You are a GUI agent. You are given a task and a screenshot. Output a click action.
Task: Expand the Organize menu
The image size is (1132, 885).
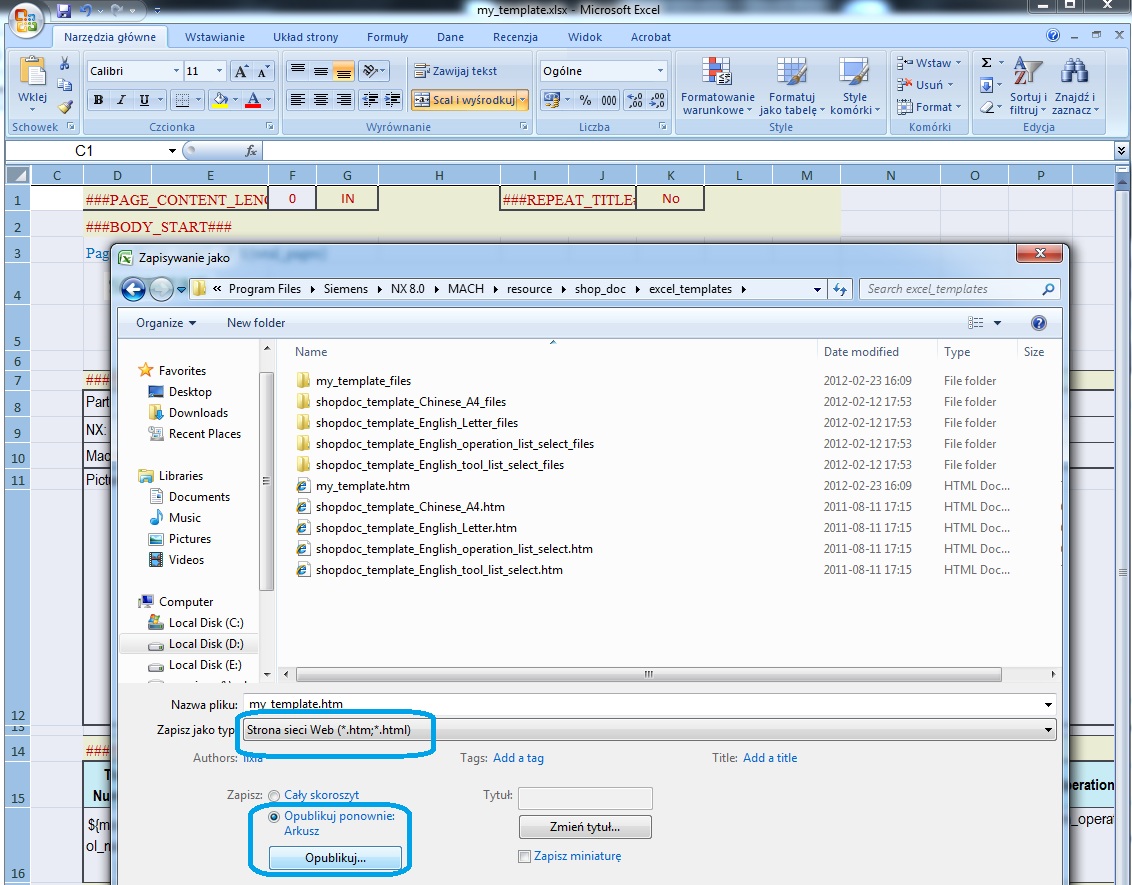click(166, 323)
